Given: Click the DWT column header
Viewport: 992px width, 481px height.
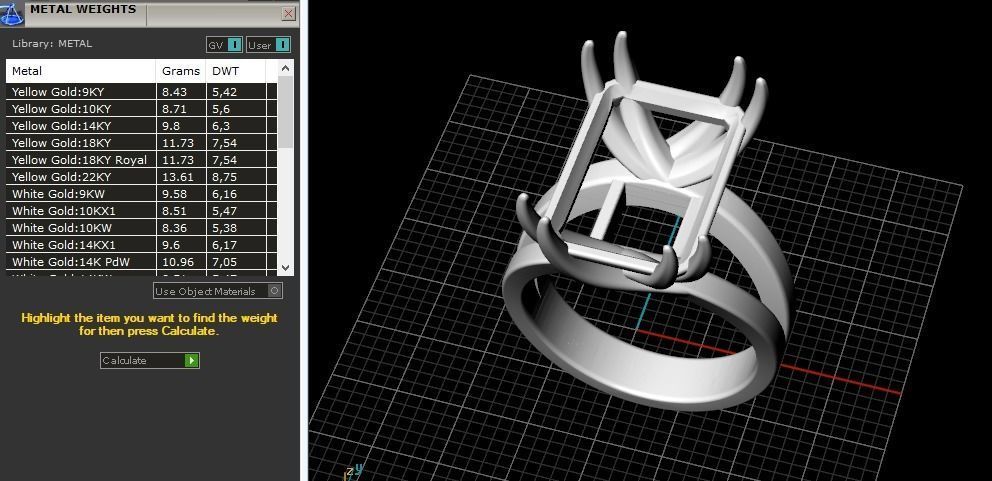Looking at the screenshot, I should (236, 71).
